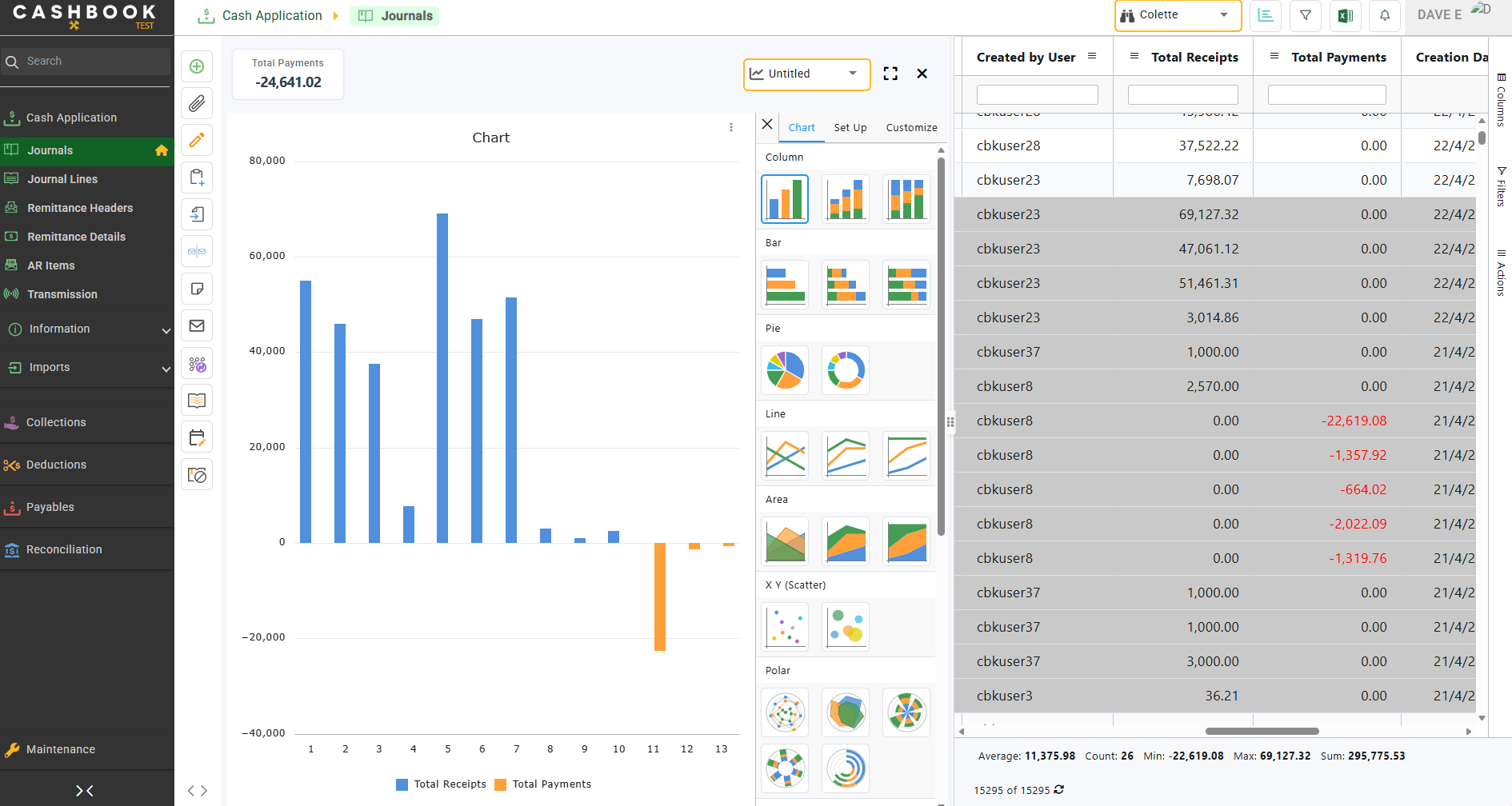This screenshot has height=806, width=1512.
Task: Switch to the Customize tab
Action: tap(911, 128)
